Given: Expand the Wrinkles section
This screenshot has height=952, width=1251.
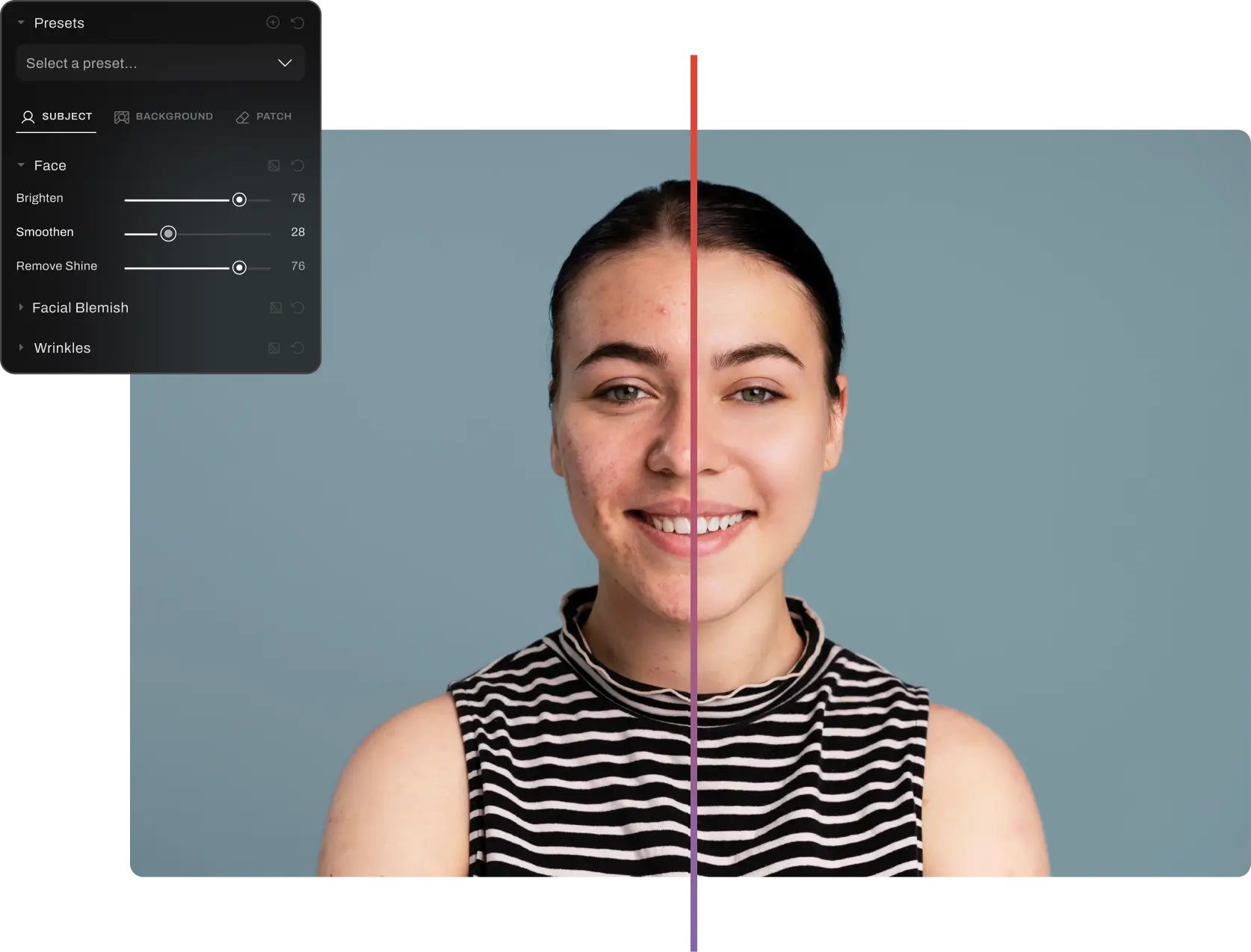Looking at the screenshot, I should (21, 347).
